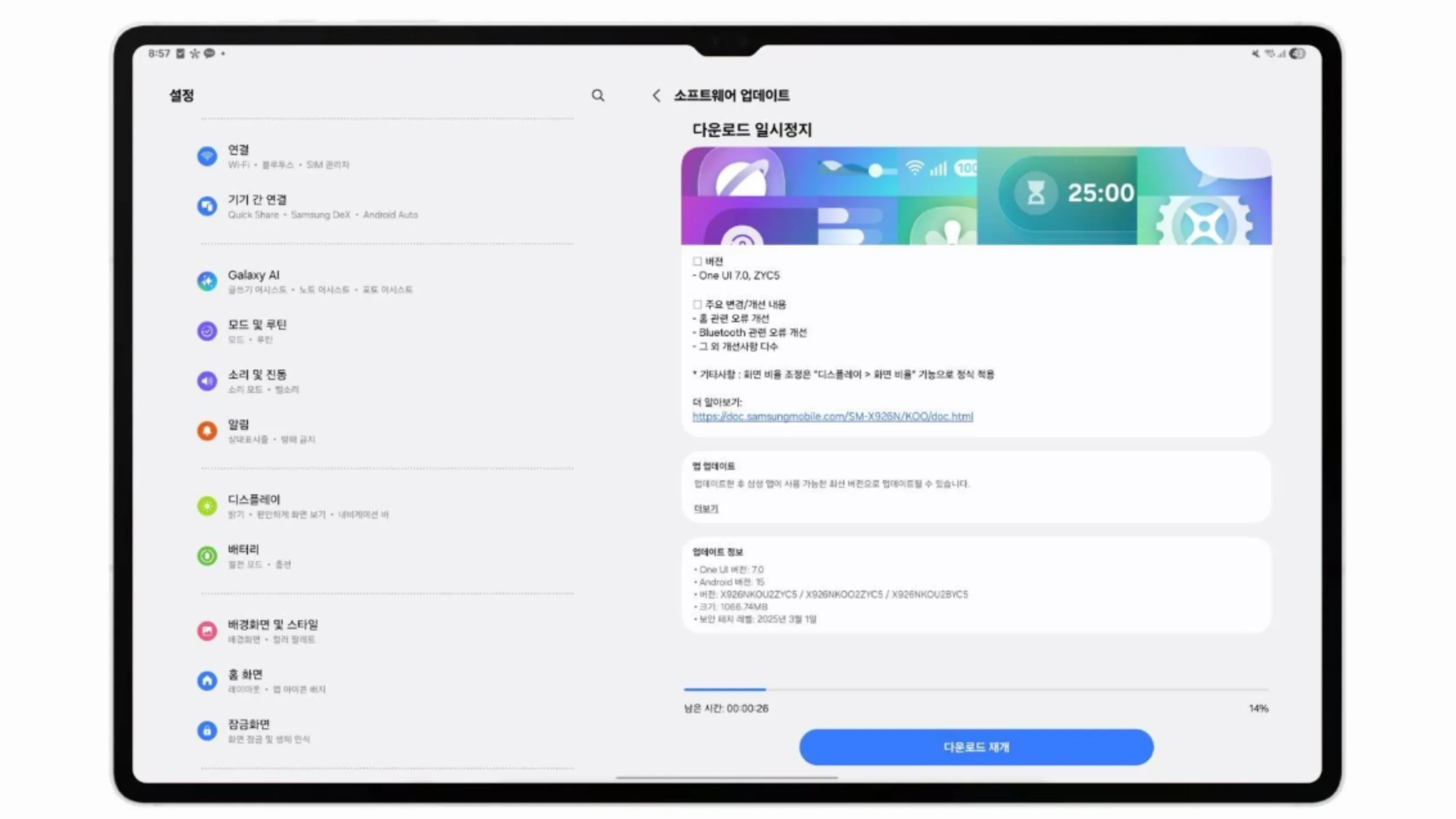Click the 모드 및 루틴 icon
The height and width of the screenshot is (819, 1456).
207,331
